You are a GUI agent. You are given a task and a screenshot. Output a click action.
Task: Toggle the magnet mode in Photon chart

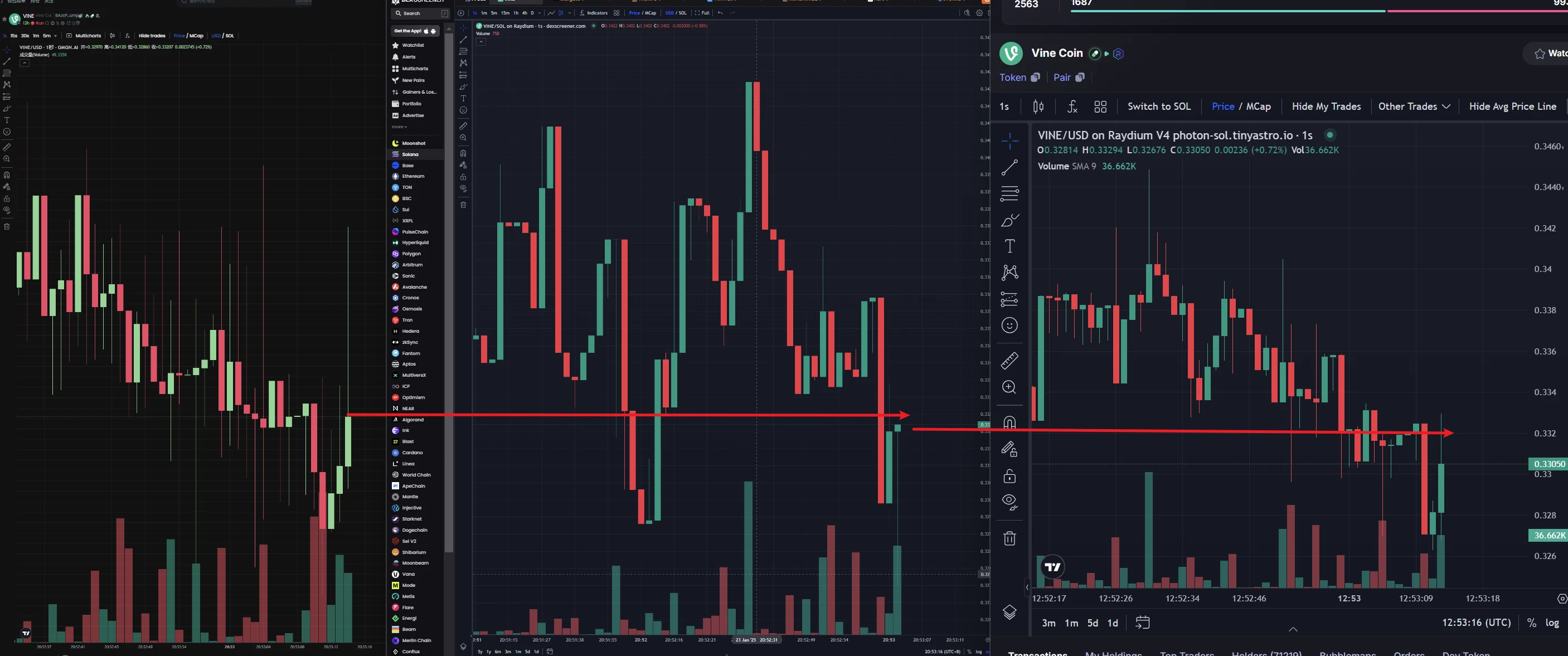tap(1009, 422)
